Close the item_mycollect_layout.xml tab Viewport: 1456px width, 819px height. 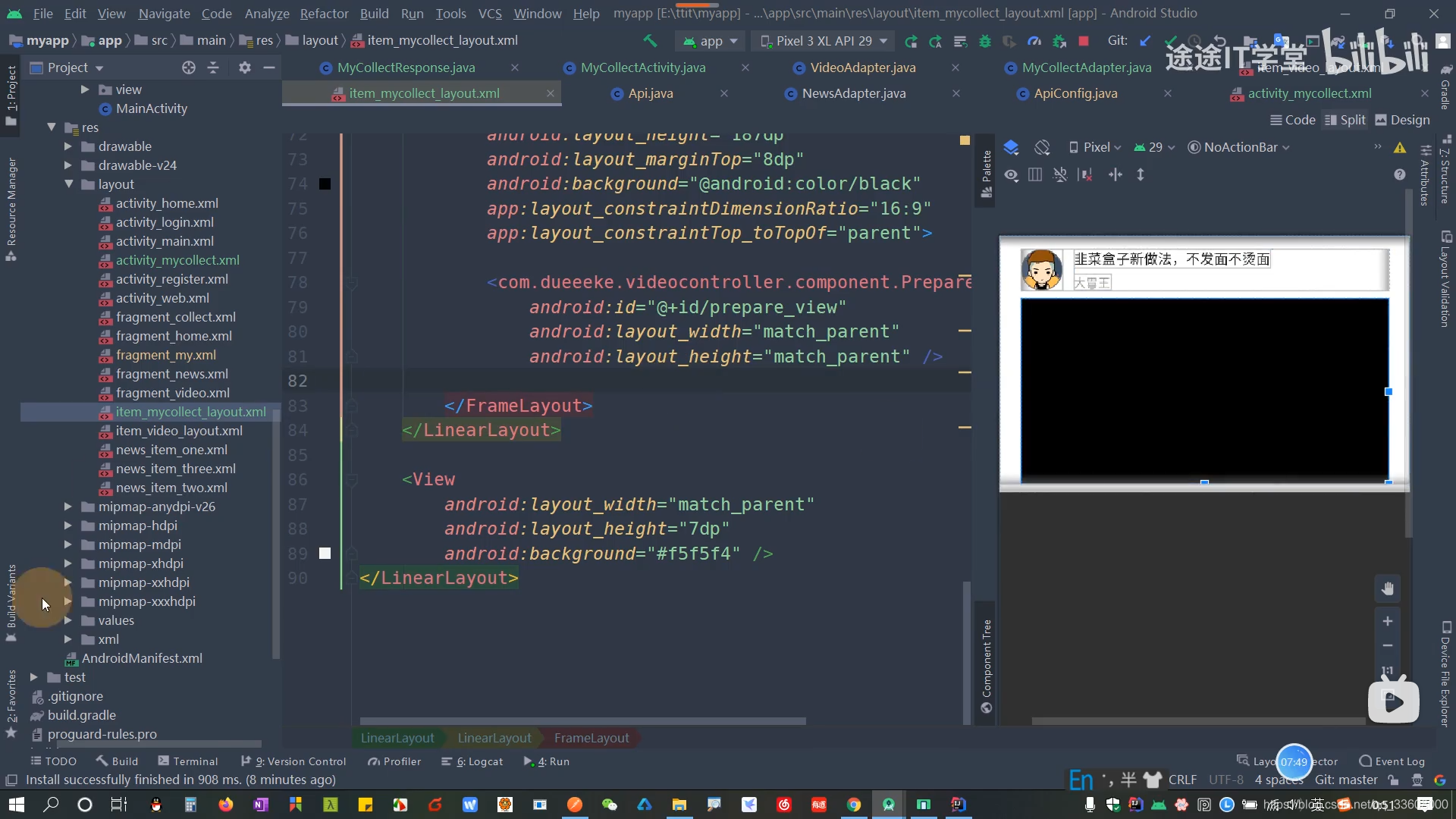coord(550,93)
